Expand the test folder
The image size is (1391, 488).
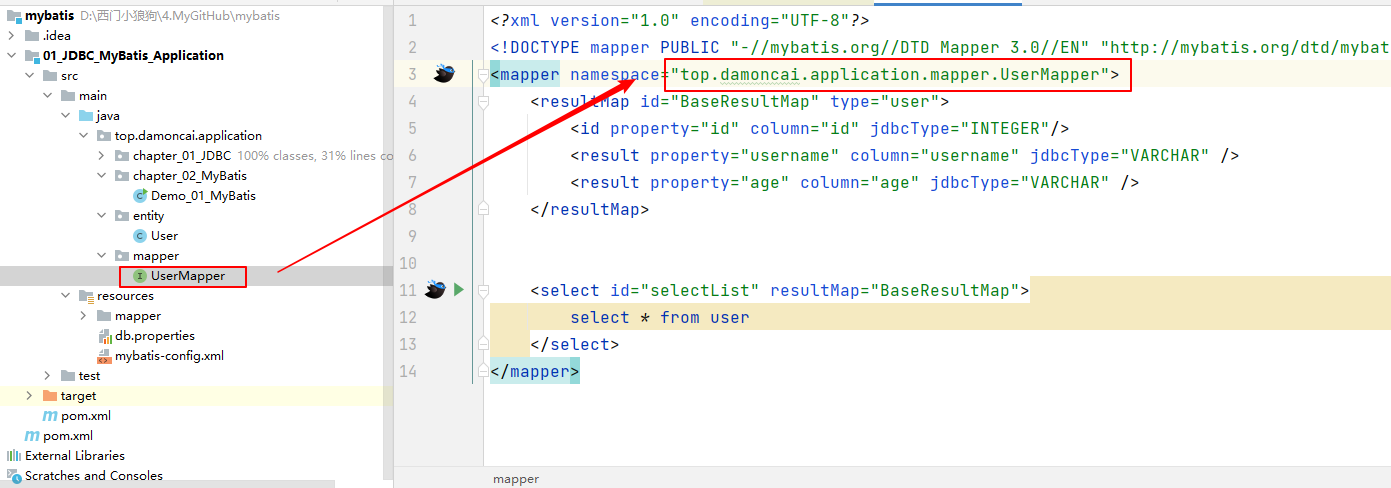[x=47, y=376]
